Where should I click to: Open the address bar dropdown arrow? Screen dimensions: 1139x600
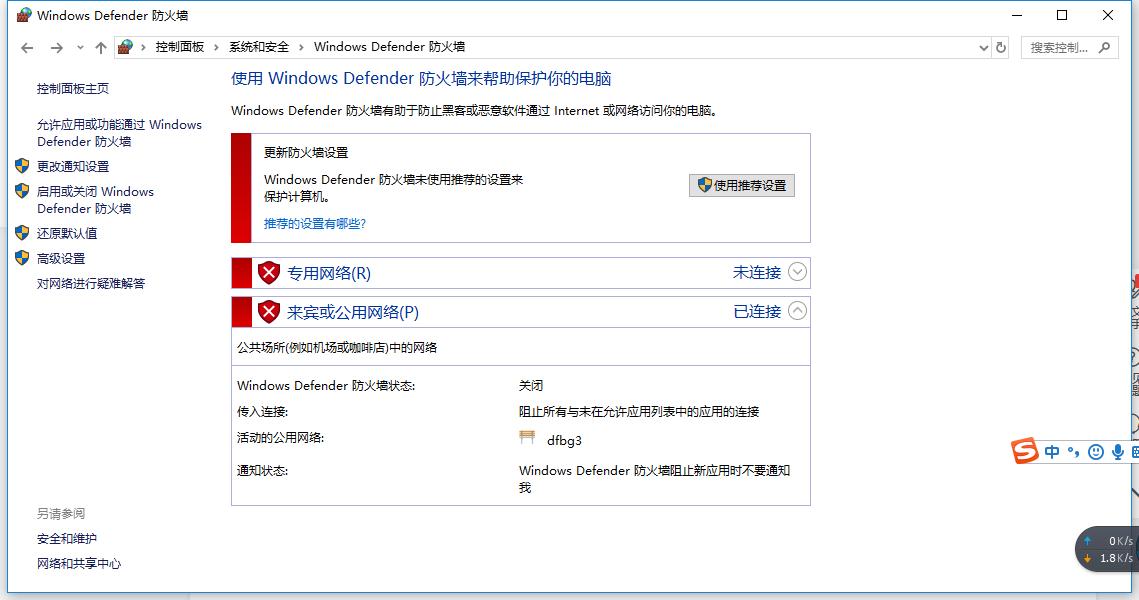(x=985, y=47)
